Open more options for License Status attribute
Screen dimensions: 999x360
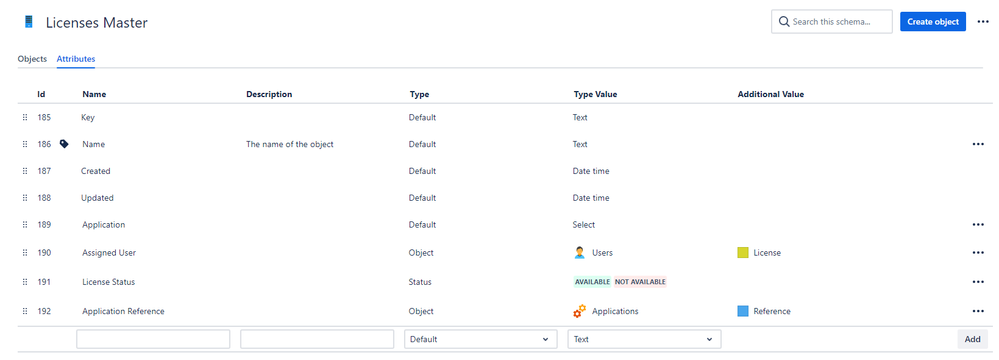tap(979, 282)
